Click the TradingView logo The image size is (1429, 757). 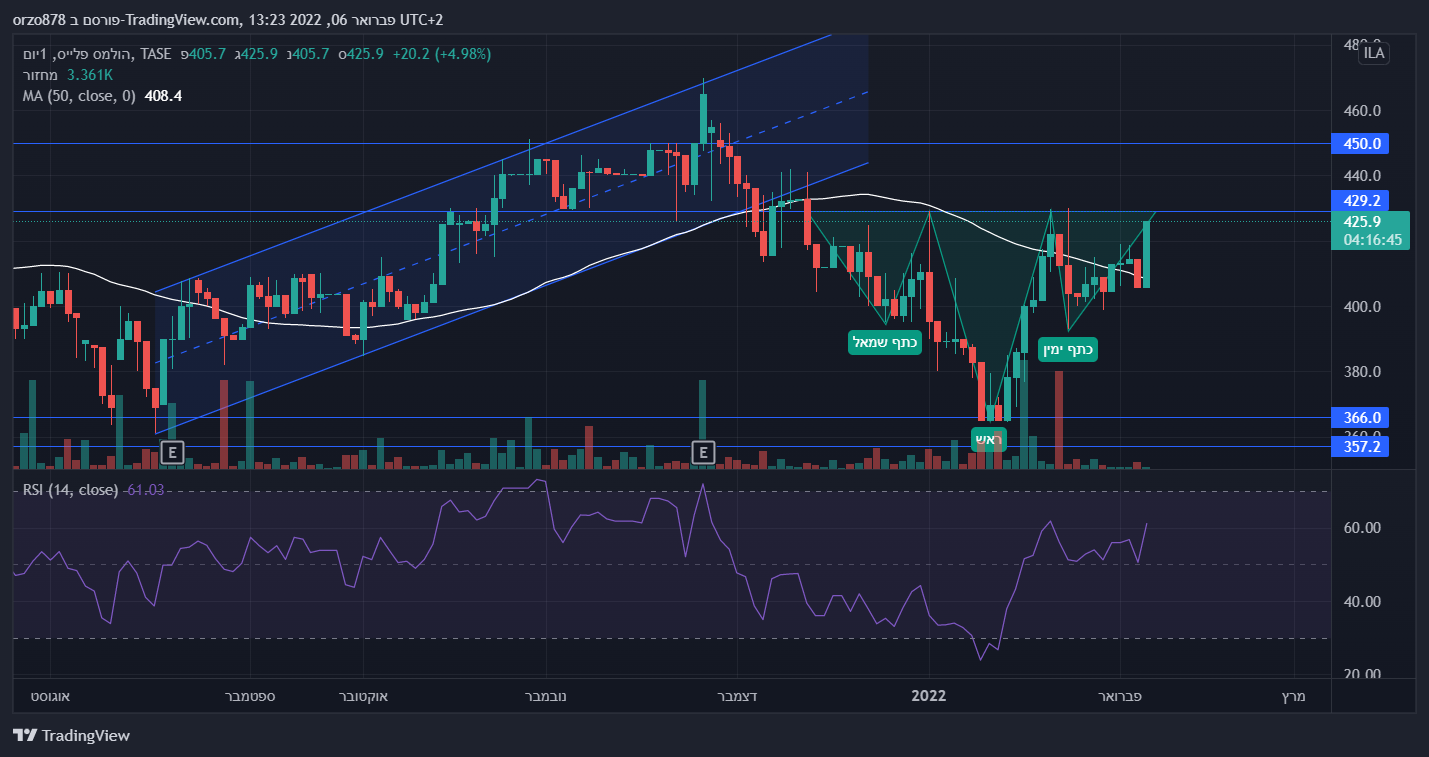[x=72, y=736]
